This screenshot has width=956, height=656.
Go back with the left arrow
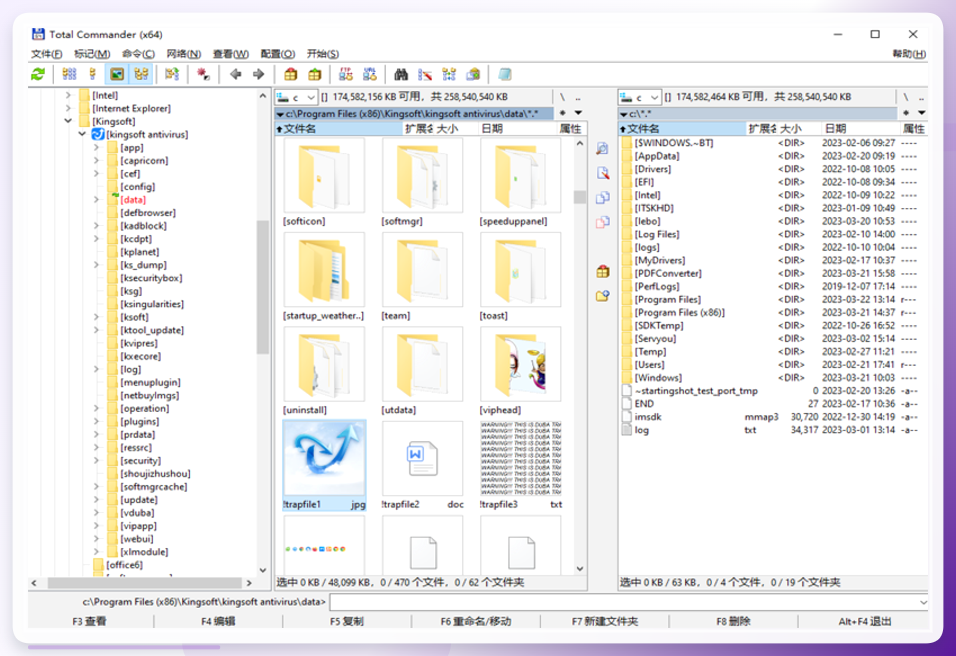236,74
